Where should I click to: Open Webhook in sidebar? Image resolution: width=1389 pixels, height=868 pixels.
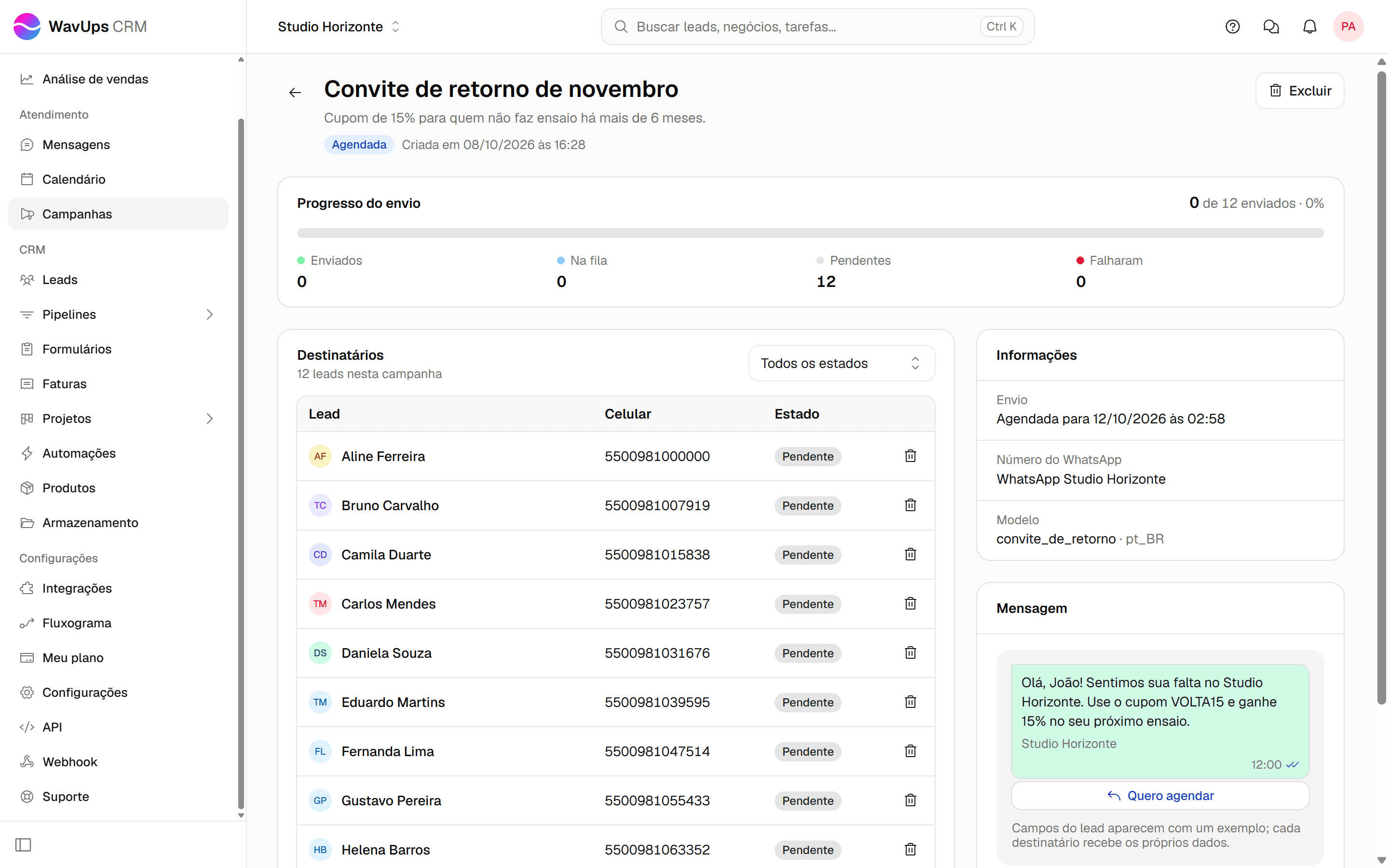(x=118, y=762)
